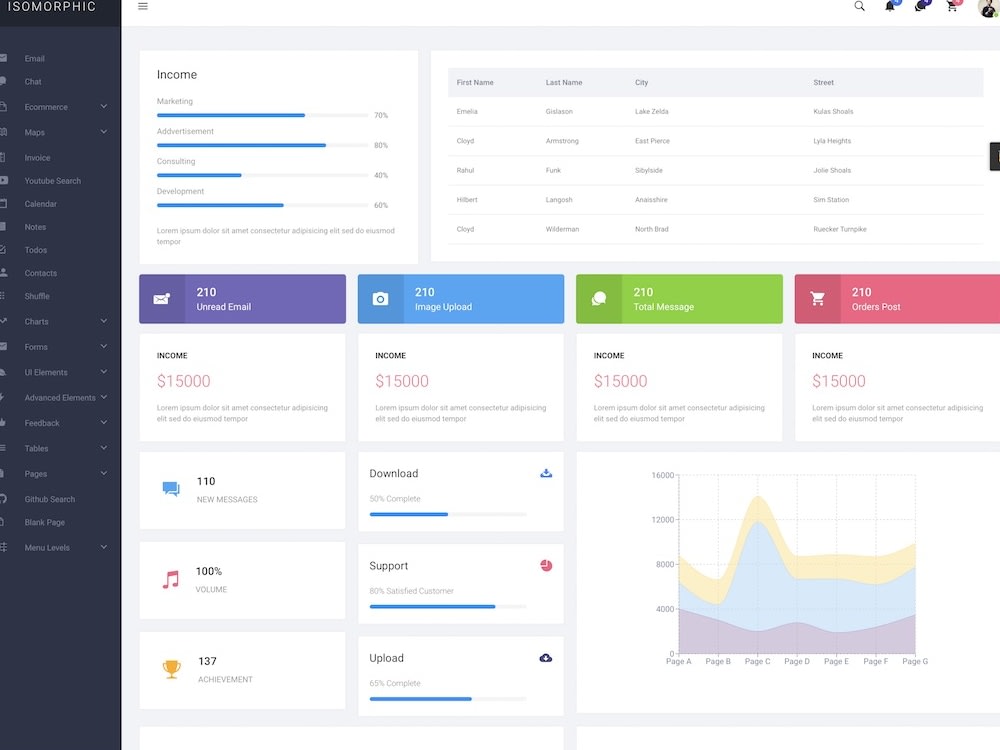Open the Invoice page from the sidebar
Image resolution: width=1000 pixels, height=750 pixels.
36,157
